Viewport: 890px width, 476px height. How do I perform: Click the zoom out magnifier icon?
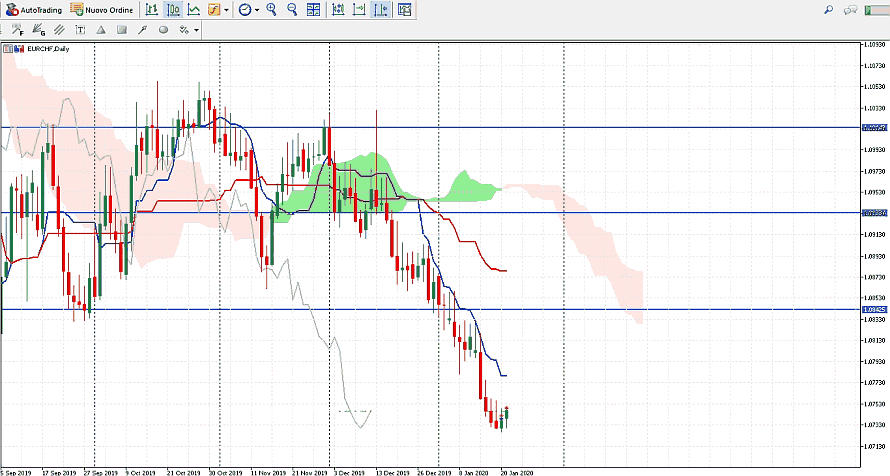click(x=292, y=9)
